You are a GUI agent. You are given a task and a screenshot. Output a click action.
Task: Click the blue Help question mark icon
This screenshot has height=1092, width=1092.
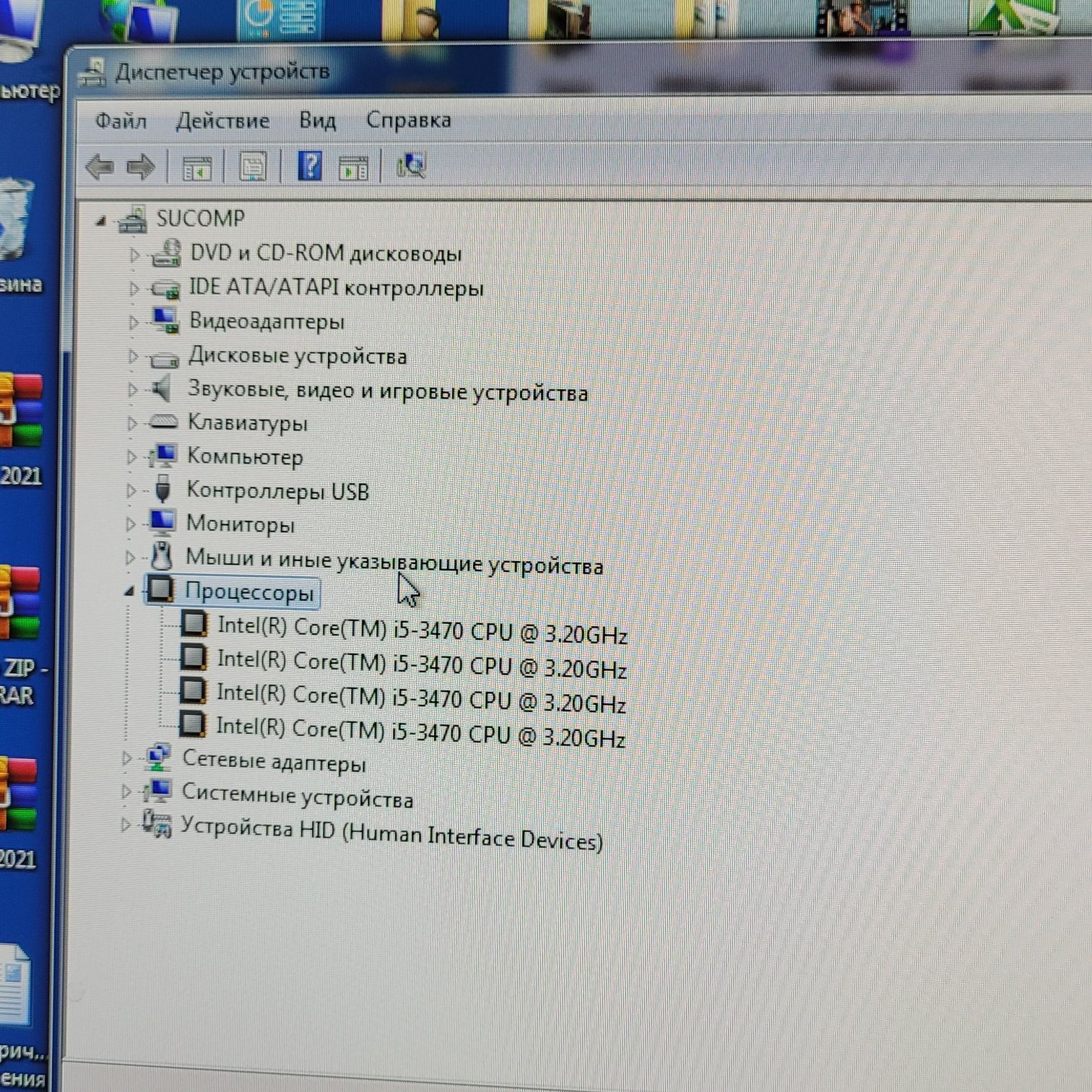[310, 166]
